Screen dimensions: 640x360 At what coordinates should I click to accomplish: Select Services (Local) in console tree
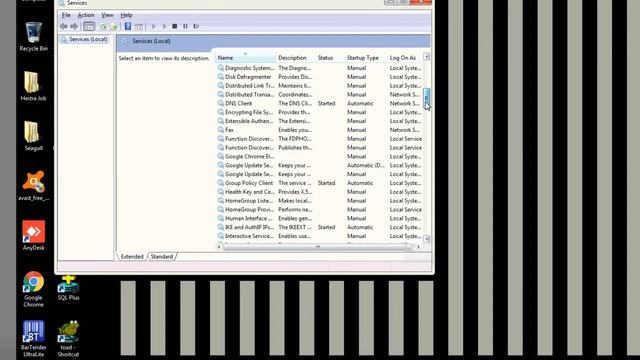[84, 40]
